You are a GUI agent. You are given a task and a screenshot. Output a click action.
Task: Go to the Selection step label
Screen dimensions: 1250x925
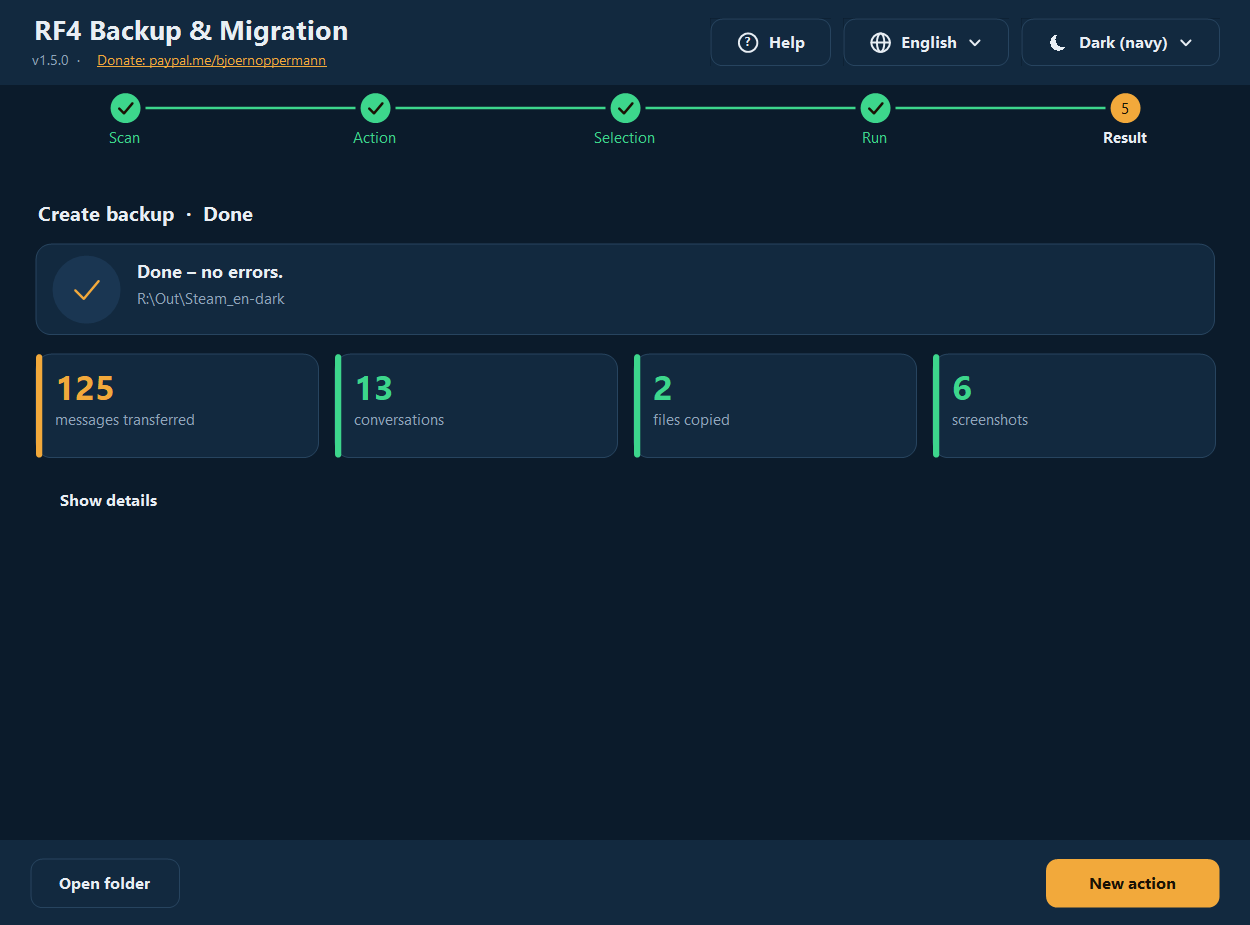click(625, 138)
